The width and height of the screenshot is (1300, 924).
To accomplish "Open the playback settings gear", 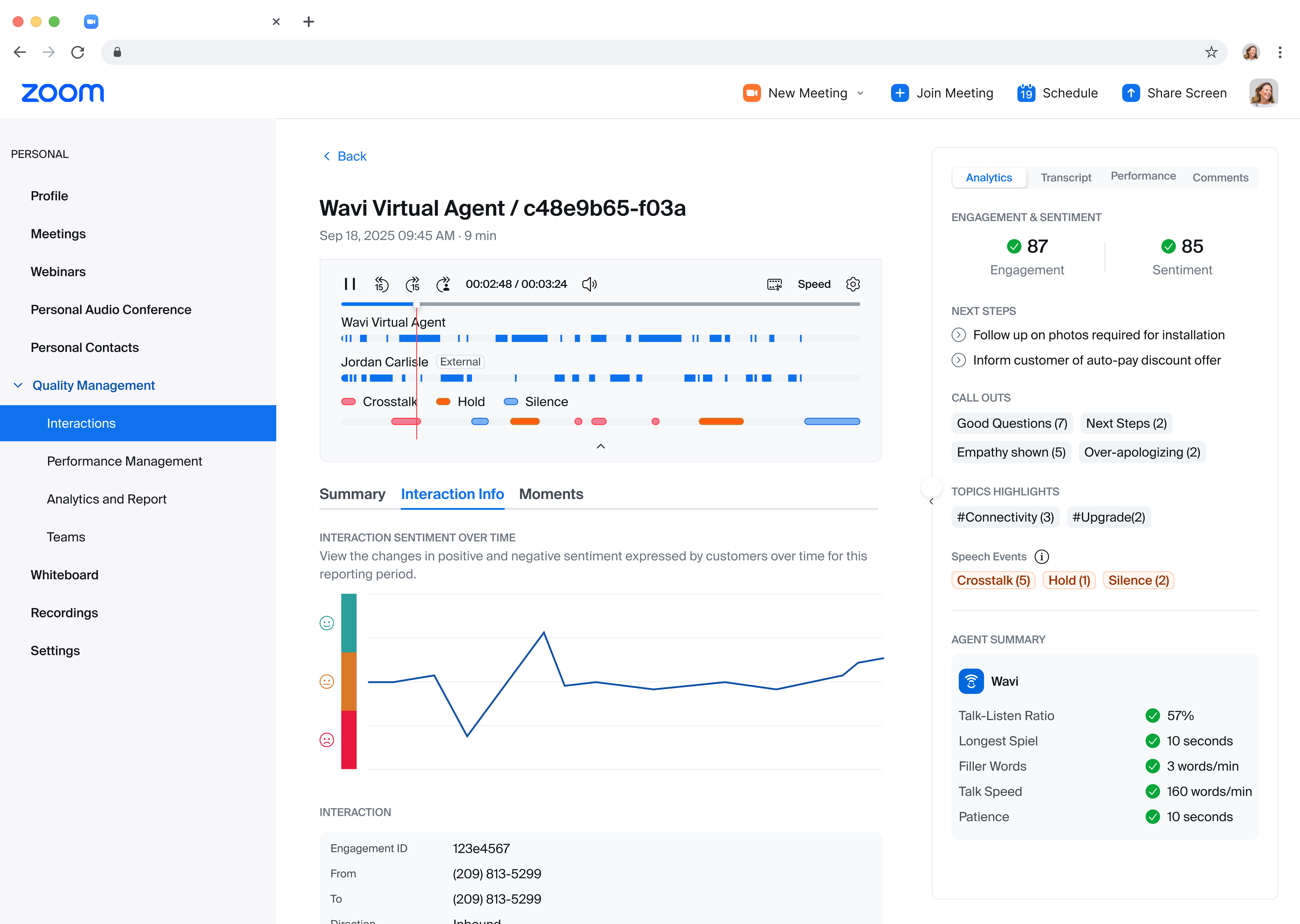I will tap(853, 284).
